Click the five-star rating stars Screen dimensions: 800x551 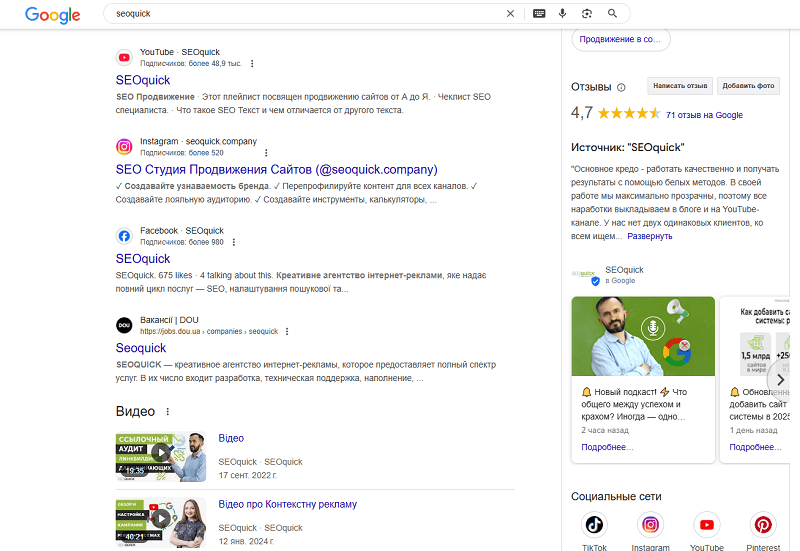click(629, 113)
